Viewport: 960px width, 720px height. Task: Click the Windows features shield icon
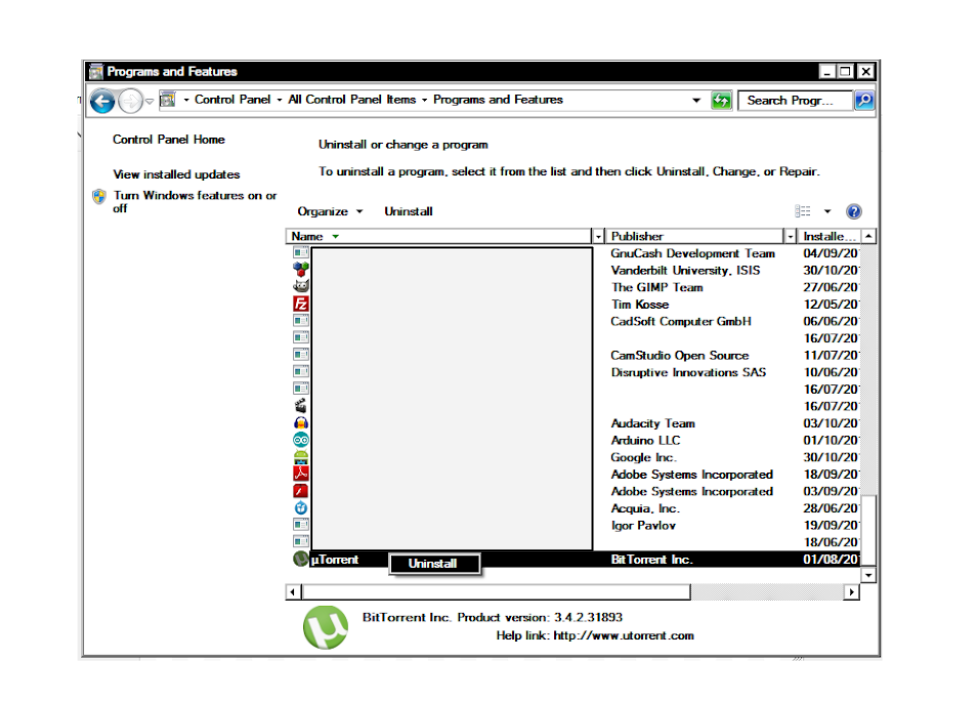(x=99, y=196)
